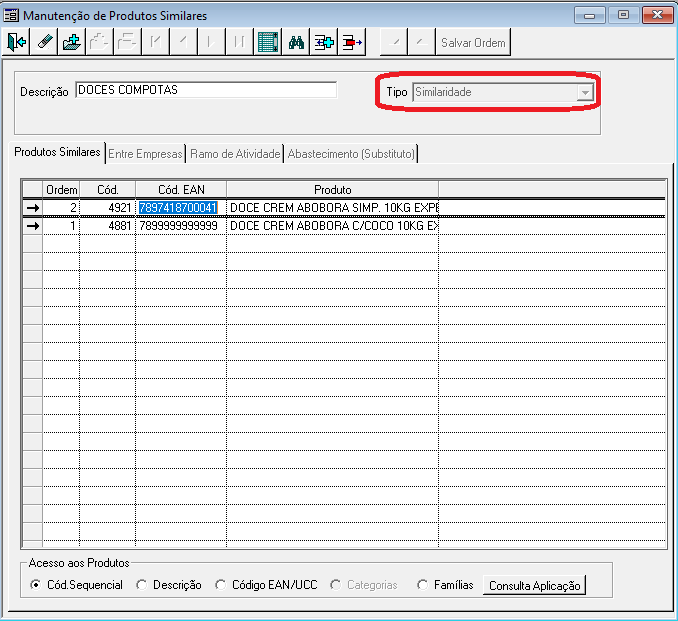
Task: Click the exit door icon in toolbar
Action: coord(16,42)
